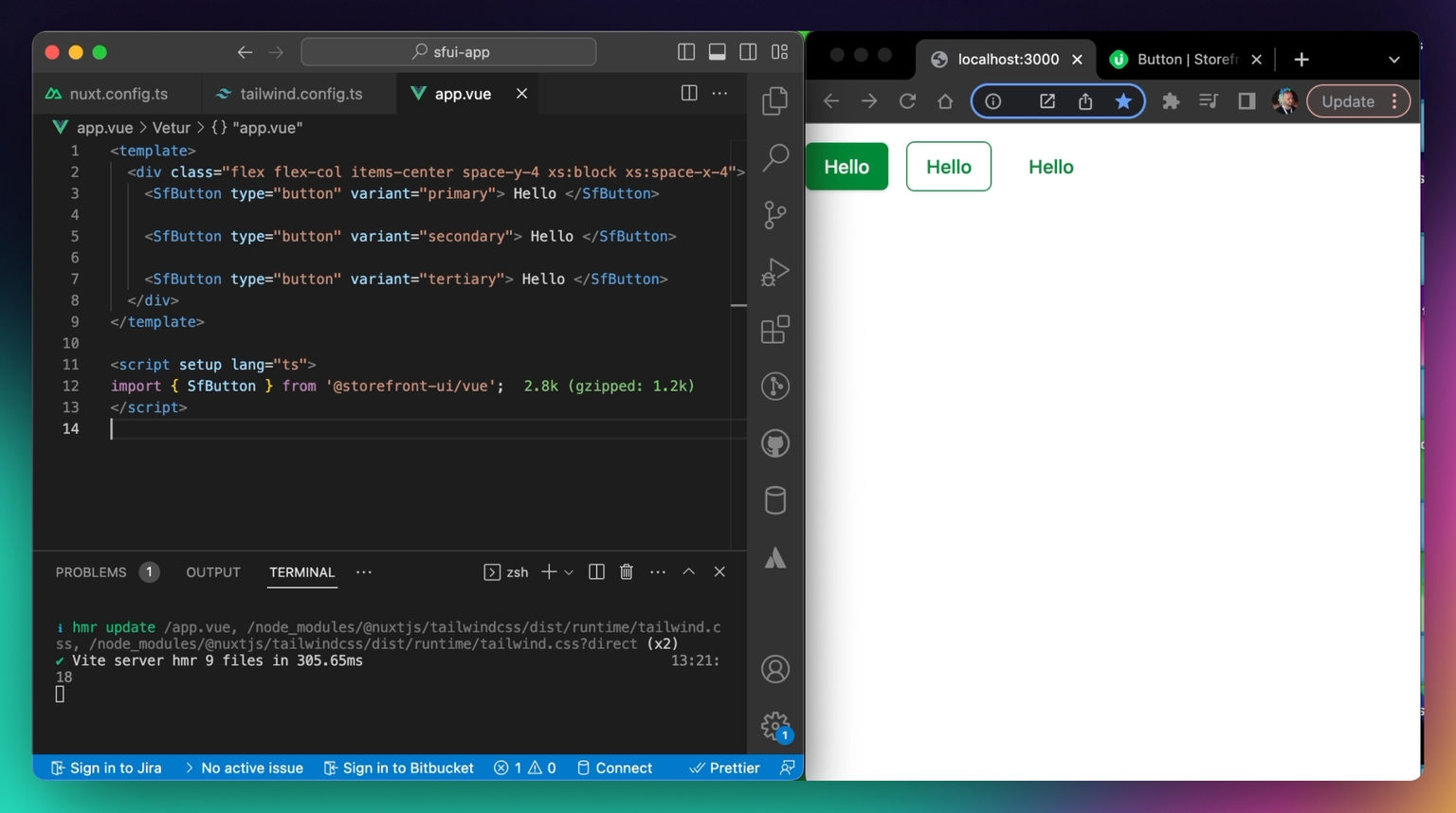Open feedback icon in status bar
1456x813 pixels.
point(787,768)
